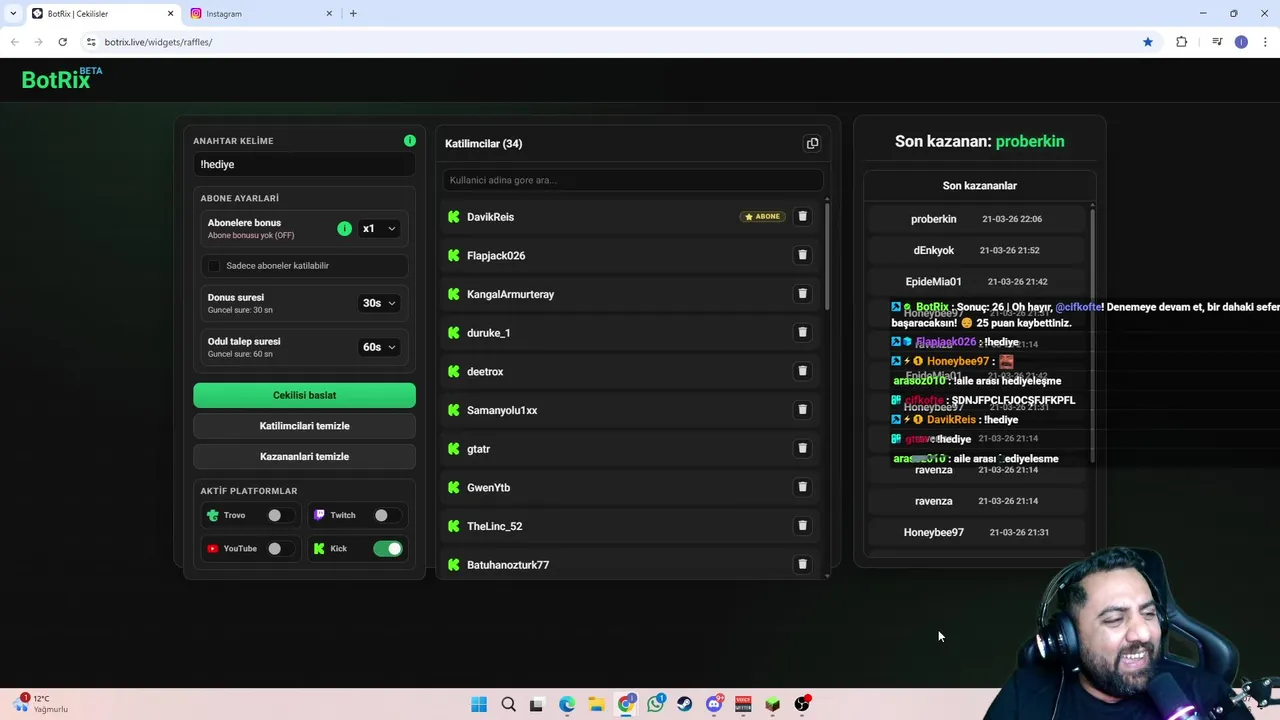The image size is (1280, 720).
Task: Open Microsoft Edge from taskbar
Action: (567, 704)
